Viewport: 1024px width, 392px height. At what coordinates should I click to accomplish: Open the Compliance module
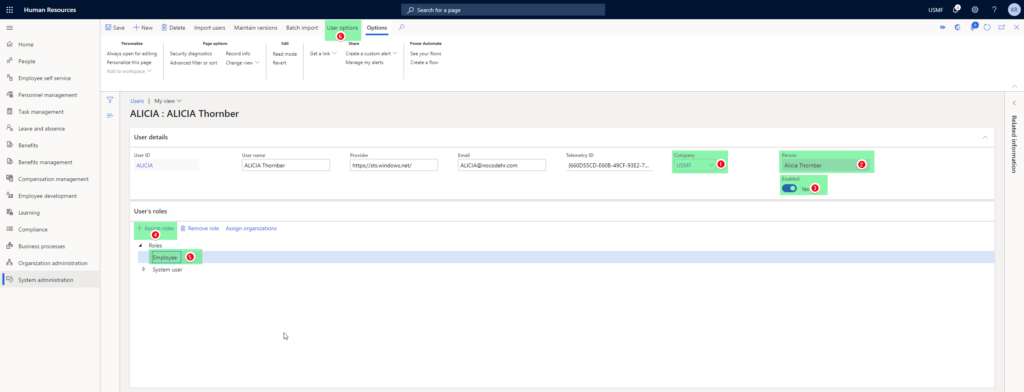coord(32,229)
